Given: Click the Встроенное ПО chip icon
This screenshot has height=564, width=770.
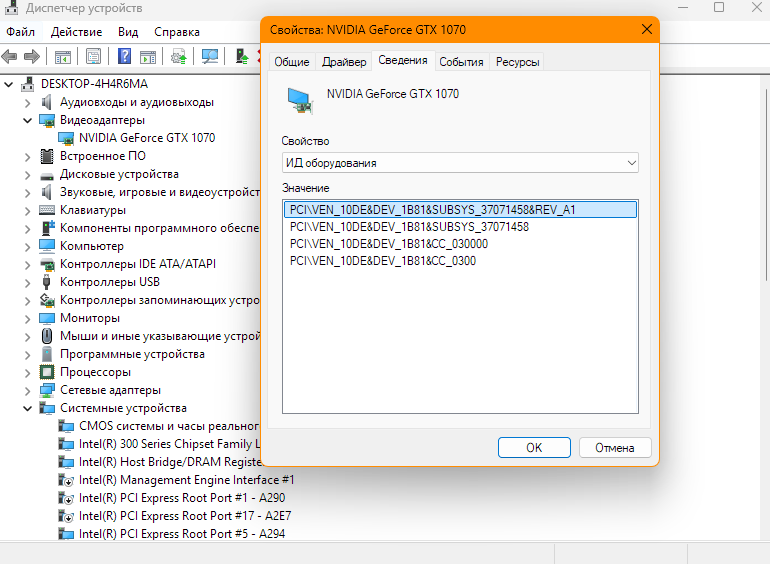Looking at the screenshot, I should [47, 156].
